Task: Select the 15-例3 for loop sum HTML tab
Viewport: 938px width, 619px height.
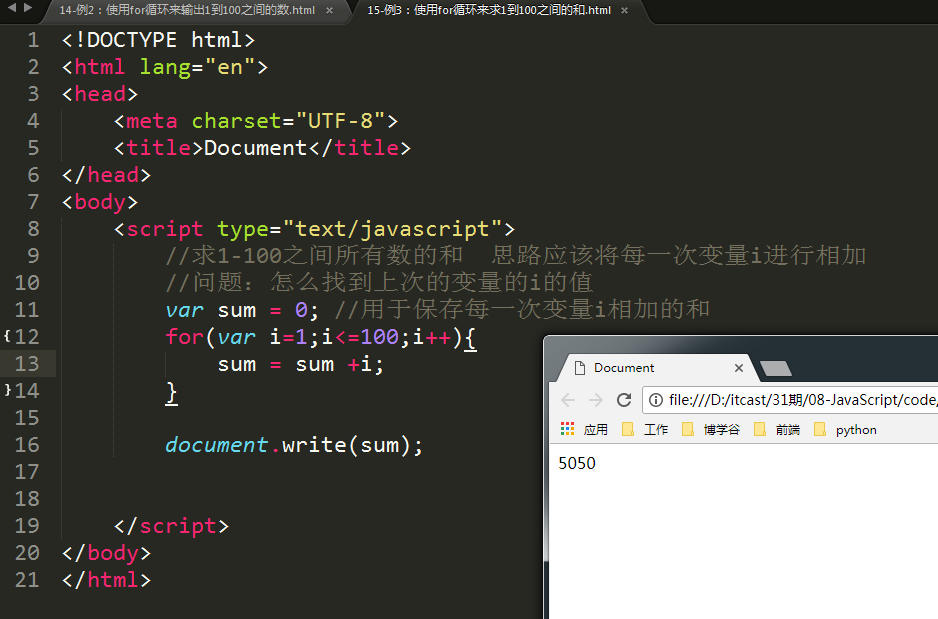Action: tap(489, 10)
